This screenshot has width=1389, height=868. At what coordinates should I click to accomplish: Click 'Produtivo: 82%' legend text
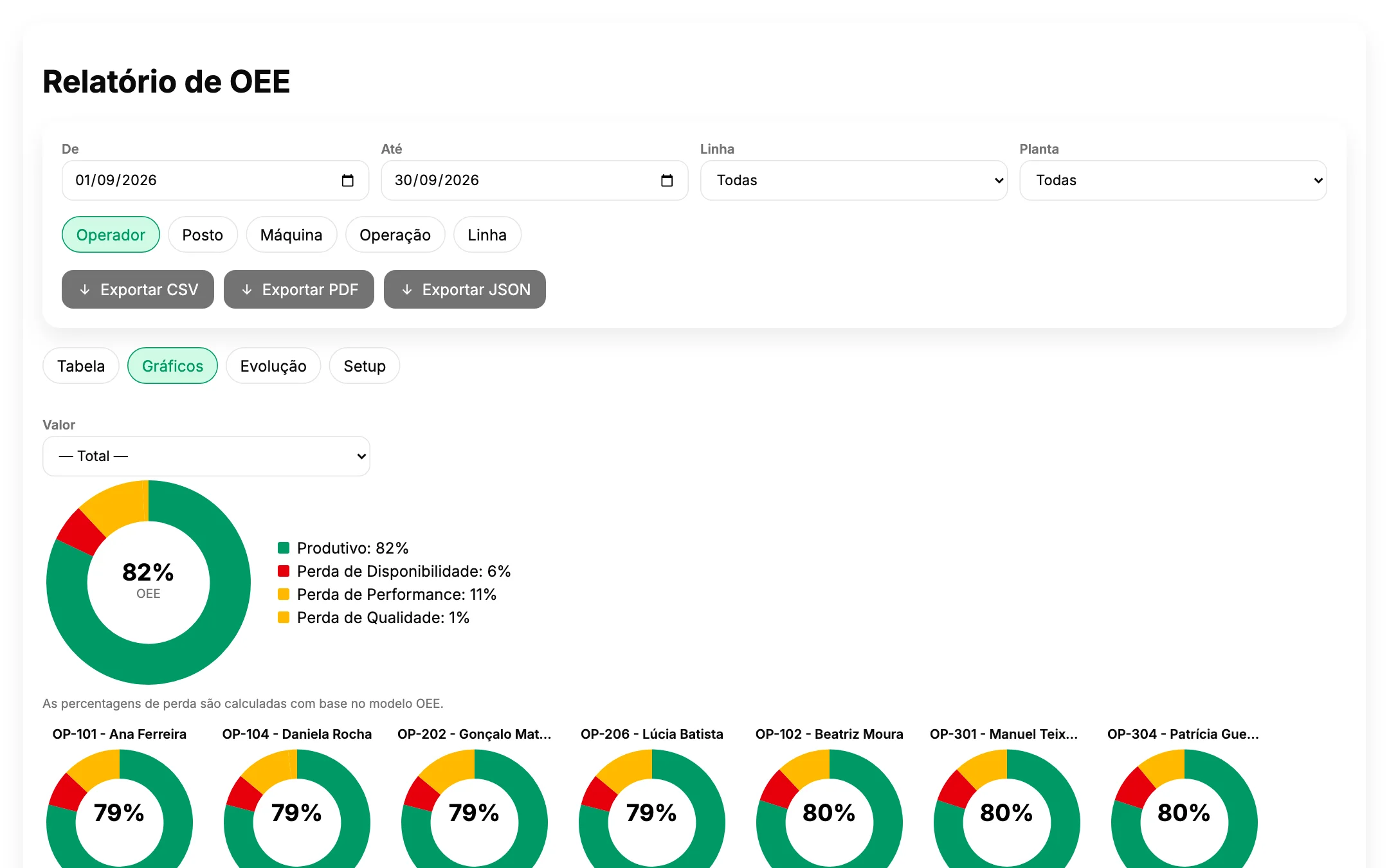pyautogui.click(x=352, y=548)
